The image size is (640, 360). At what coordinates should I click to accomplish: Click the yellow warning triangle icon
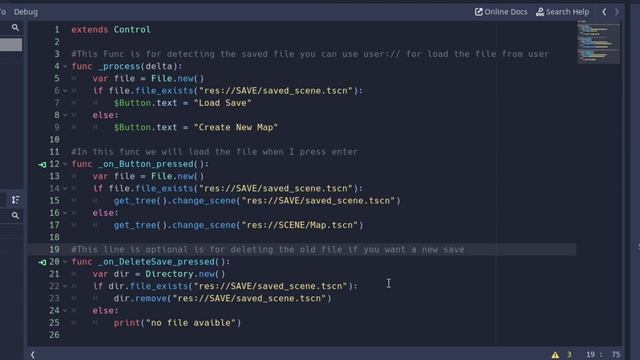point(555,355)
